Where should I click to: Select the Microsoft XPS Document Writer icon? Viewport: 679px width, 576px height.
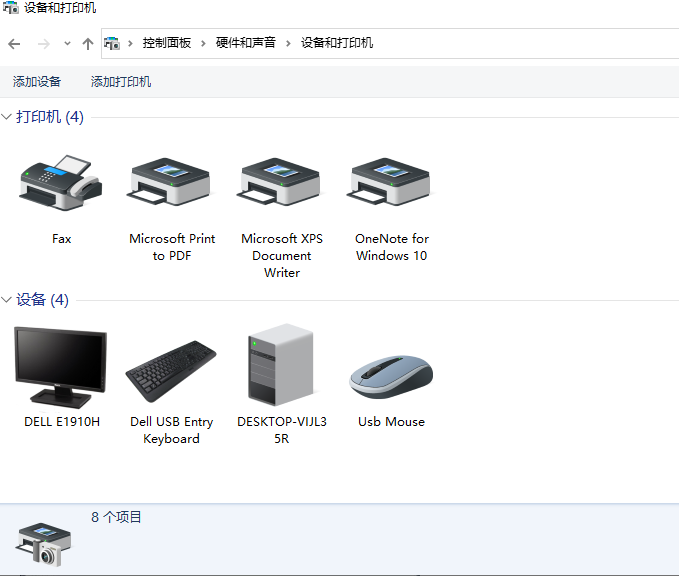tap(281, 182)
